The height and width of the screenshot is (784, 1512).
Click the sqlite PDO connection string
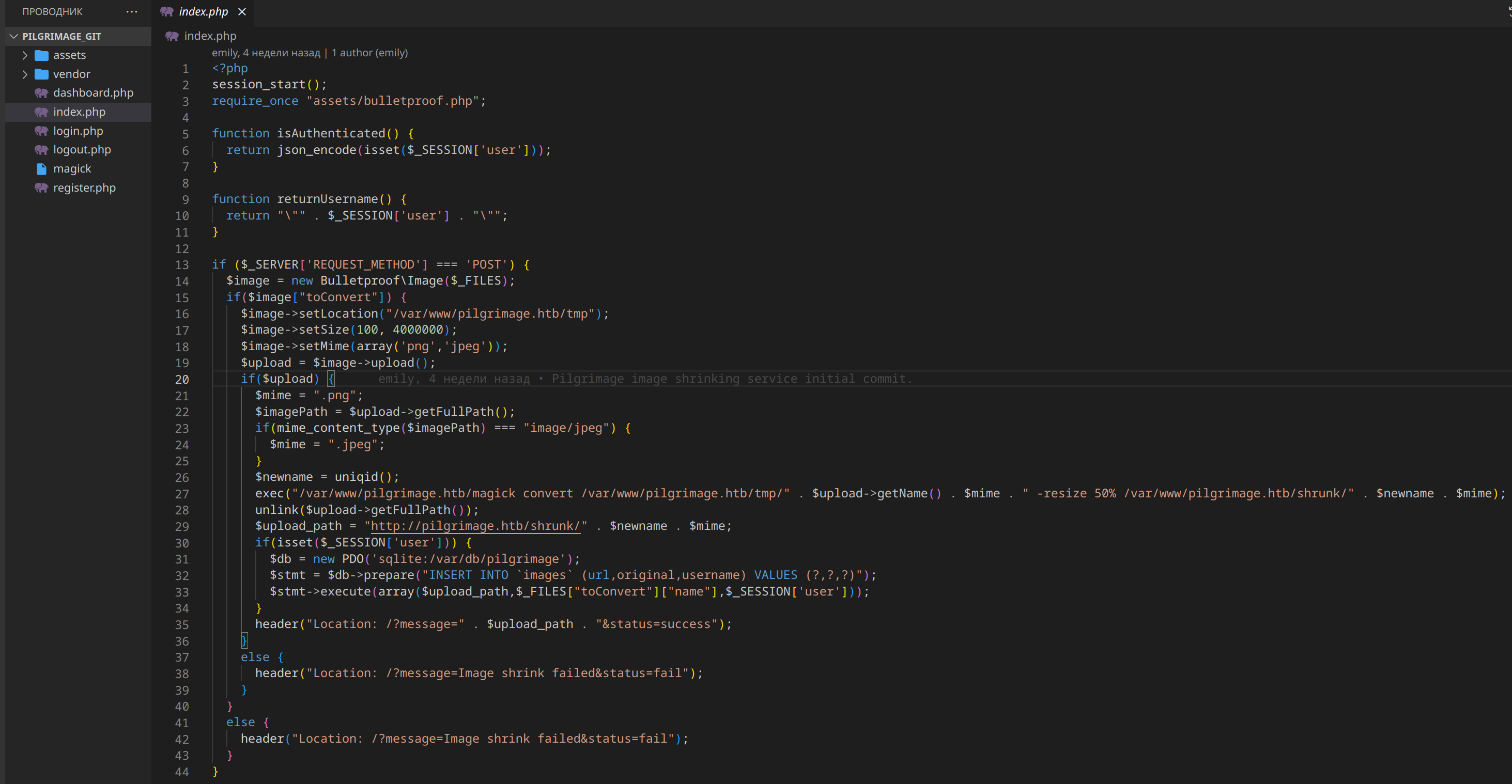(468, 559)
